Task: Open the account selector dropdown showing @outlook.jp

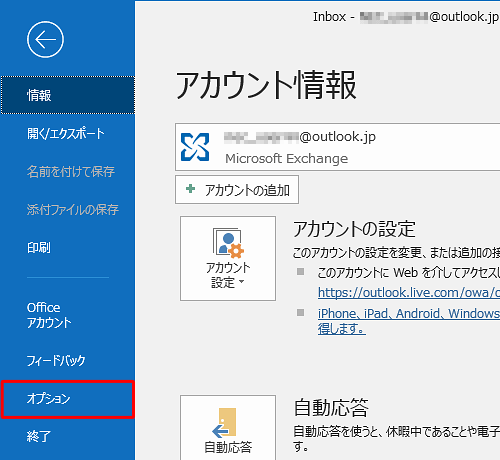Action: pos(337,147)
